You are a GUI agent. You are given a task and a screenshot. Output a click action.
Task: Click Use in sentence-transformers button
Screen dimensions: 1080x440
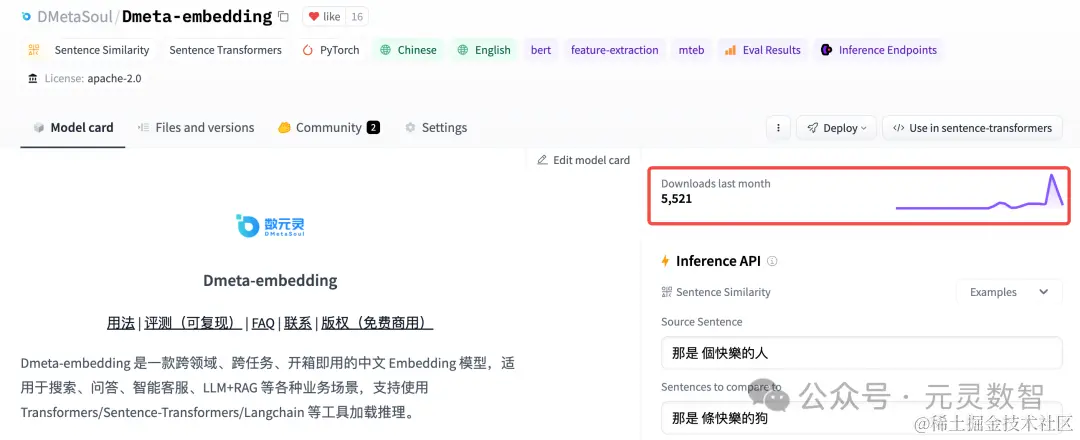pos(972,127)
